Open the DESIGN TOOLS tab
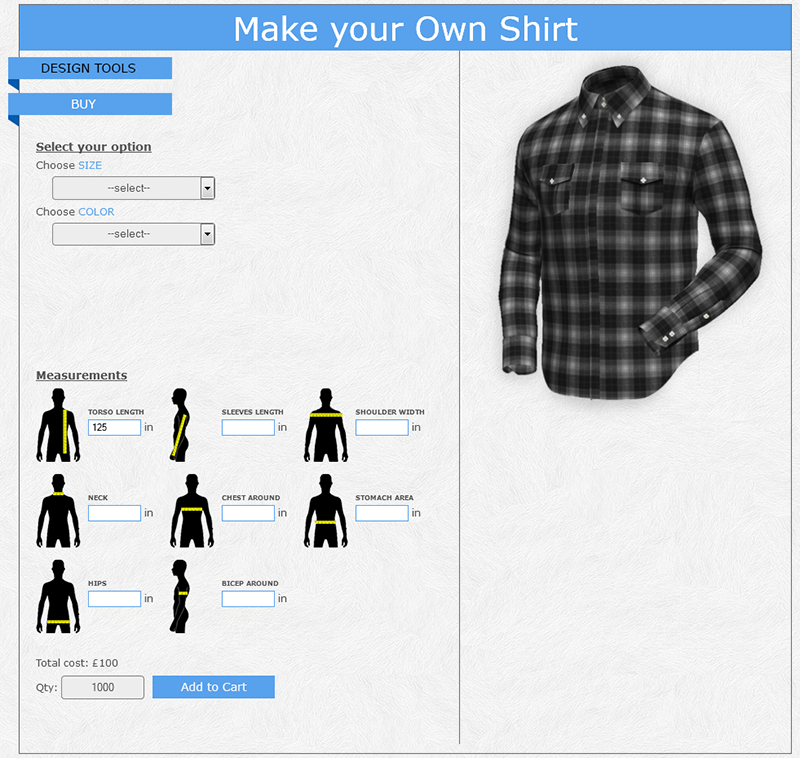 (90, 68)
